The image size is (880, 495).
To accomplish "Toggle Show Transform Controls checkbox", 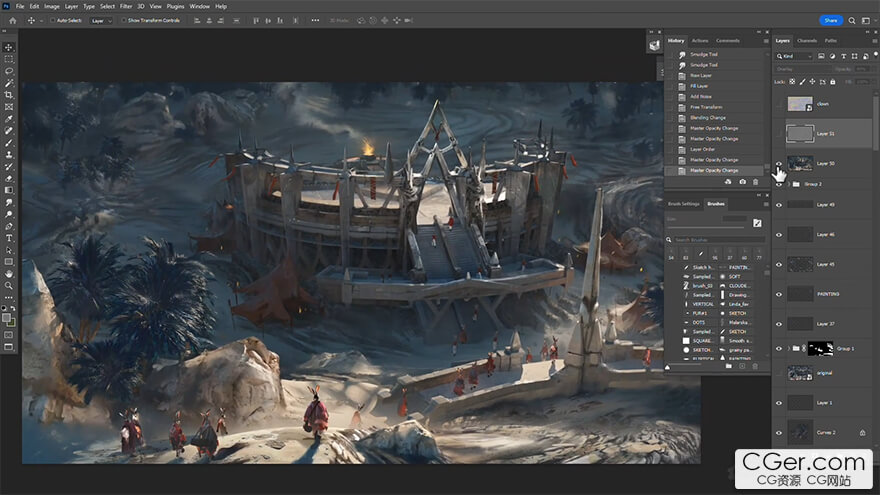I will point(123,20).
